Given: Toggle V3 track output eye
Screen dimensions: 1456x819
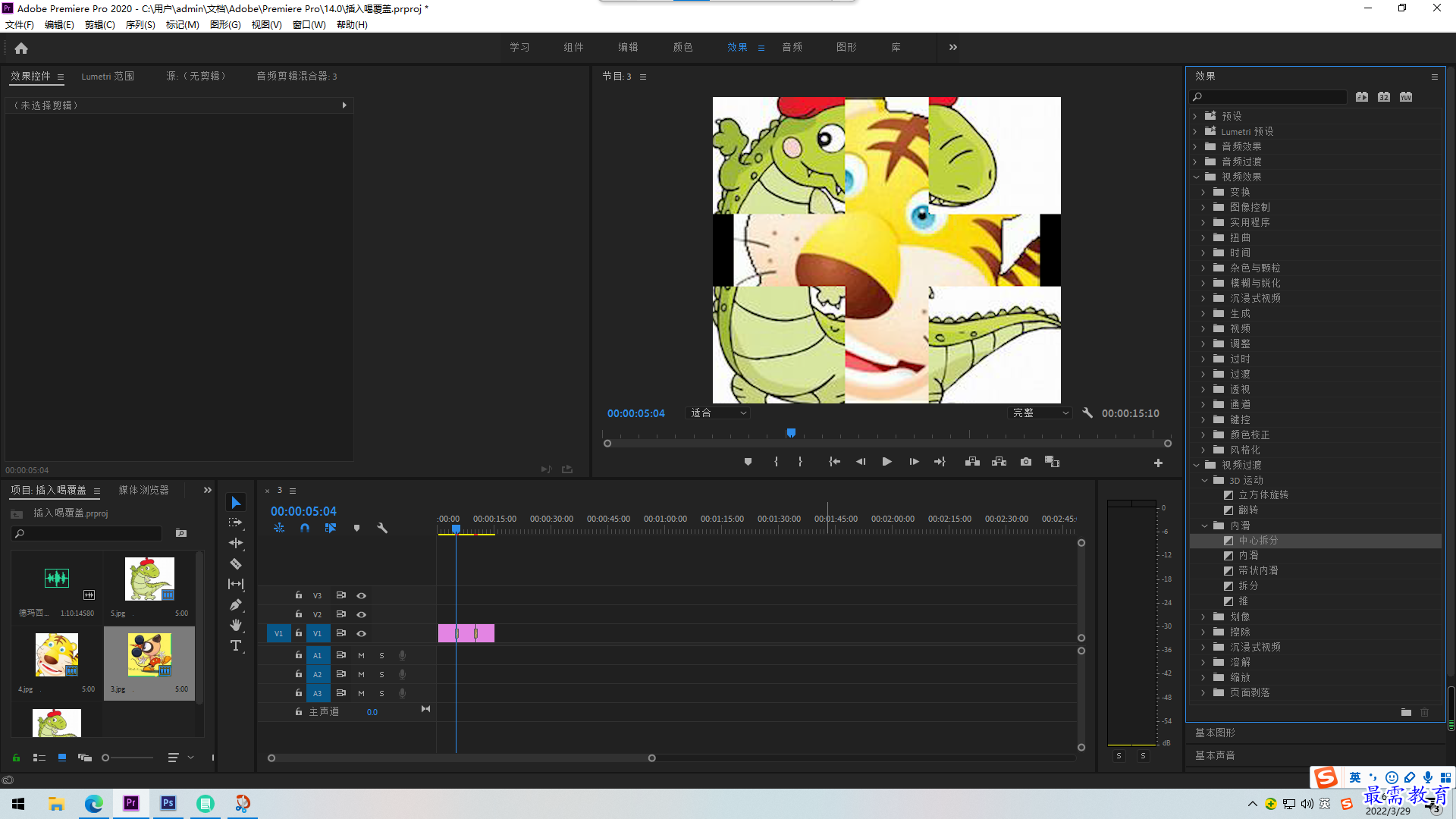Looking at the screenshot, I should (362, 596).
